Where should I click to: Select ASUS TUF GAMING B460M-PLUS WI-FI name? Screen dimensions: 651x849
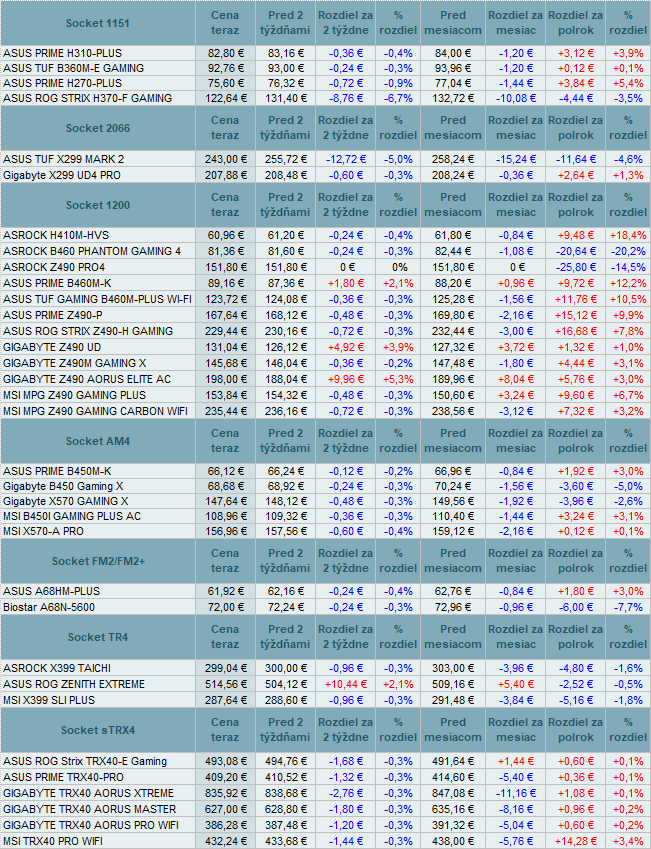[x=97, y=299]
